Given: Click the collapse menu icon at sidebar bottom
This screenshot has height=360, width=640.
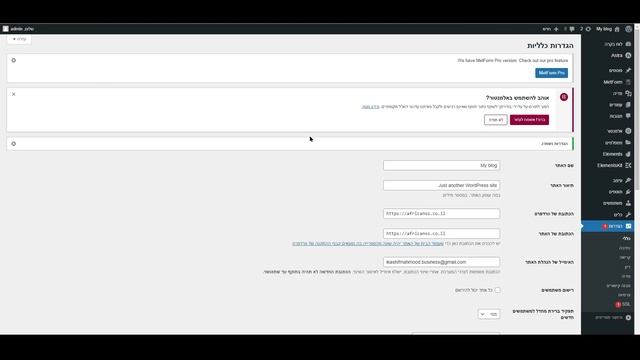Looking at the screenshot, I should point(628,317).
